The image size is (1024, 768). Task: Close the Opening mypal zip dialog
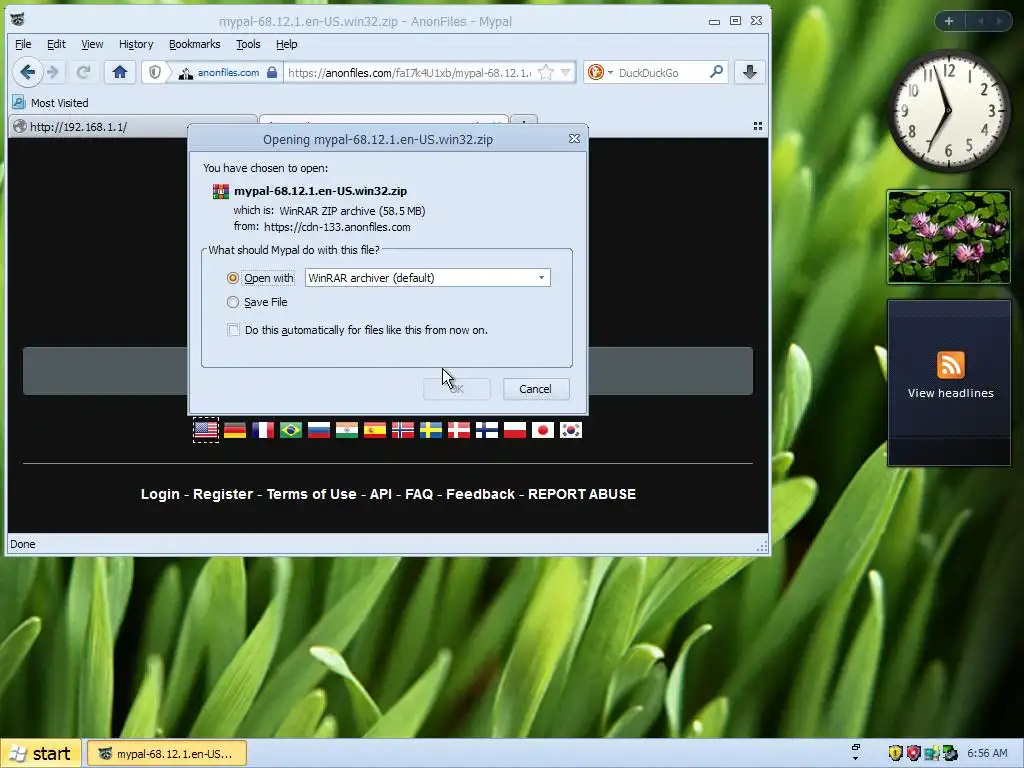[574, 138]
